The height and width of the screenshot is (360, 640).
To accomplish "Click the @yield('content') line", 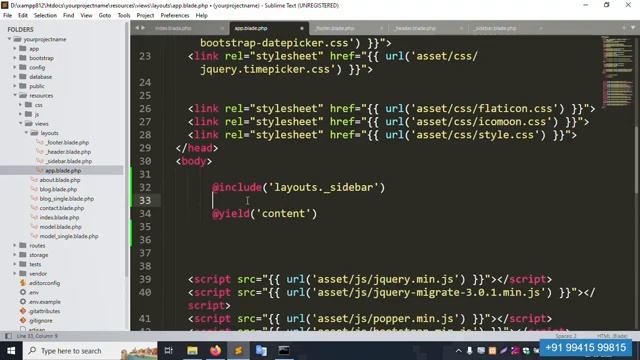I will pyautogui.click(x=264, y=213).
